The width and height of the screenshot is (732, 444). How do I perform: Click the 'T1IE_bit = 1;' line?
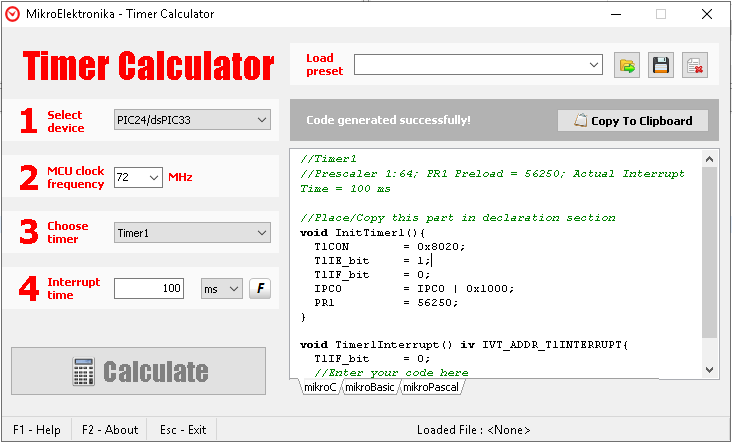tap(373, 261)
